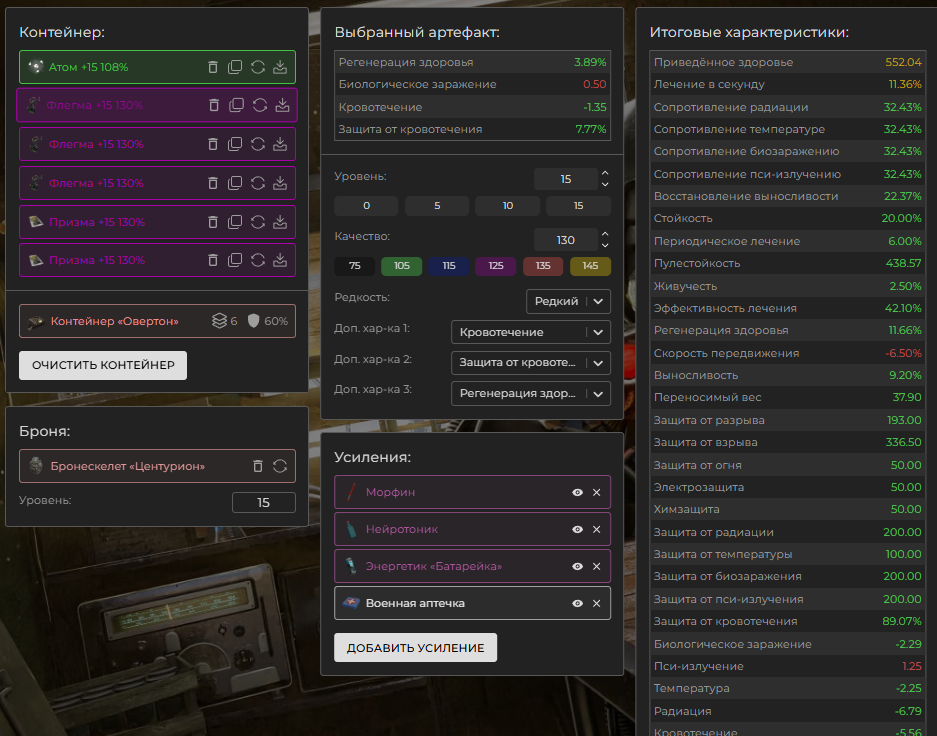Select the red 135 quality swatch
The height and width of the screenshot is (736, 937).
click(x=543, y=266)
